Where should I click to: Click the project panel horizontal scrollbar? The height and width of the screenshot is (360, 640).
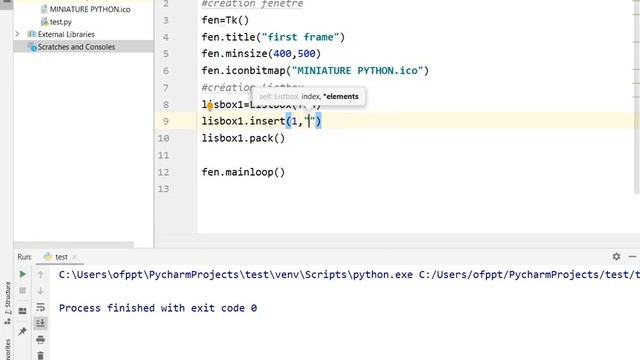click(x=73, y=244)
